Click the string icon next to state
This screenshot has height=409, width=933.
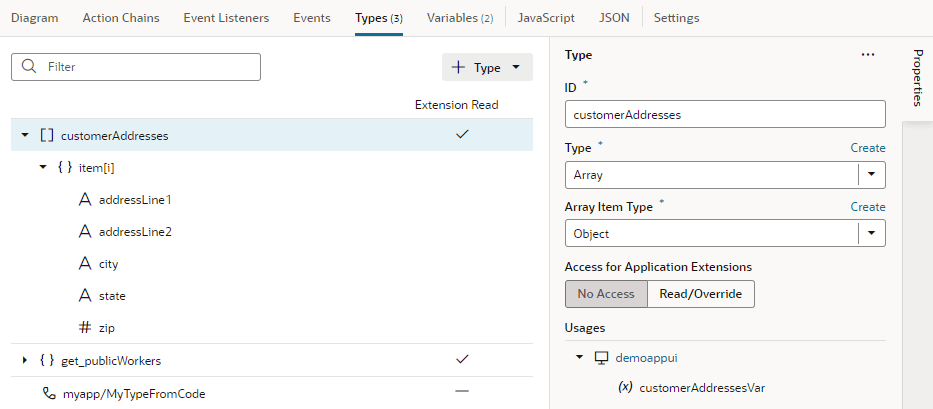click(85, 295)
